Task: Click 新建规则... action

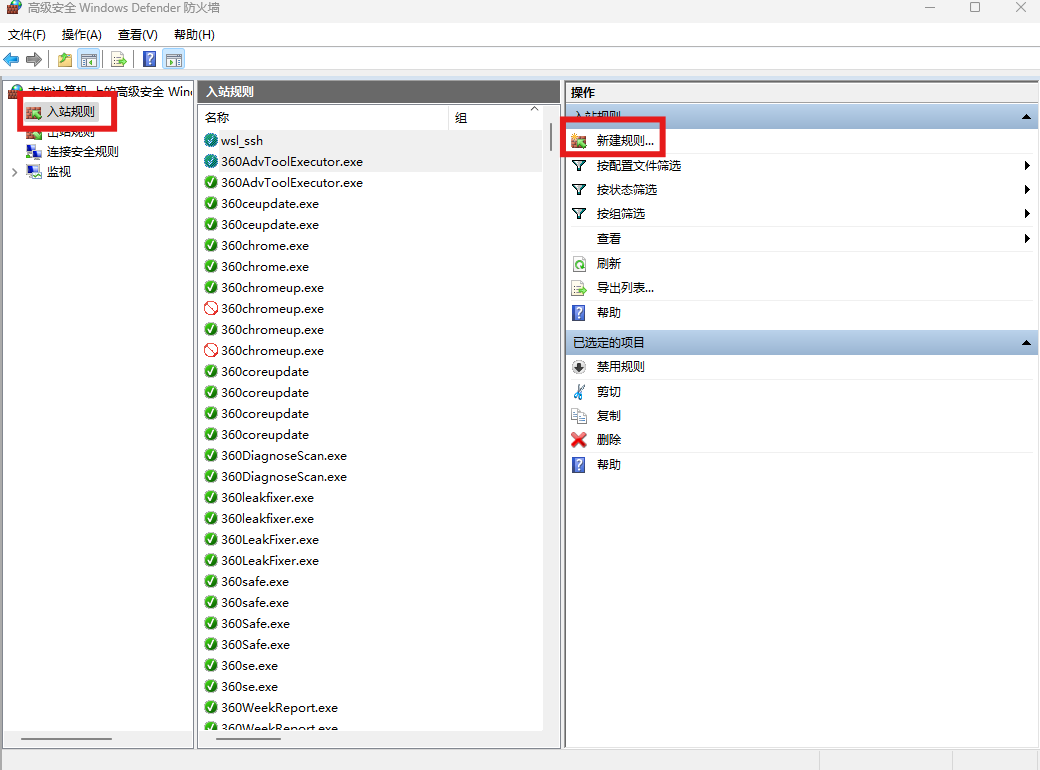Action: (x=625, y=141)
